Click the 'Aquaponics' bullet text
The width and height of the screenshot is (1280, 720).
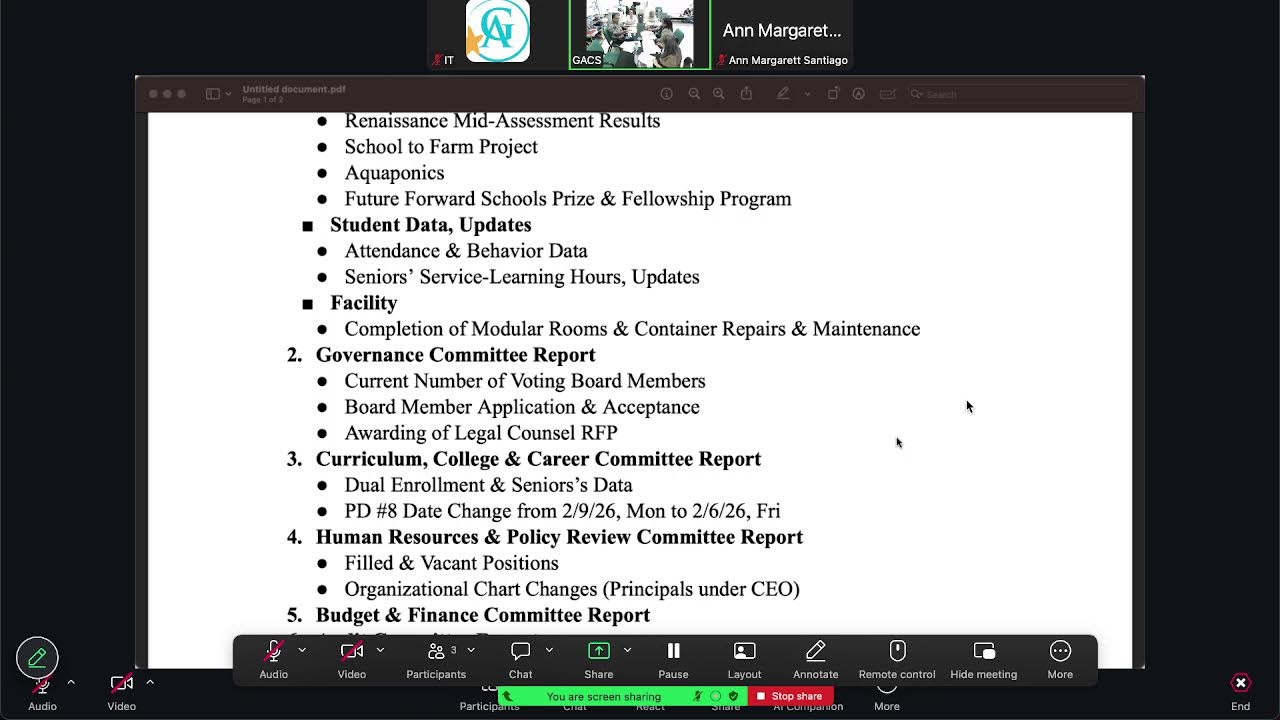(x=394, y=172)
